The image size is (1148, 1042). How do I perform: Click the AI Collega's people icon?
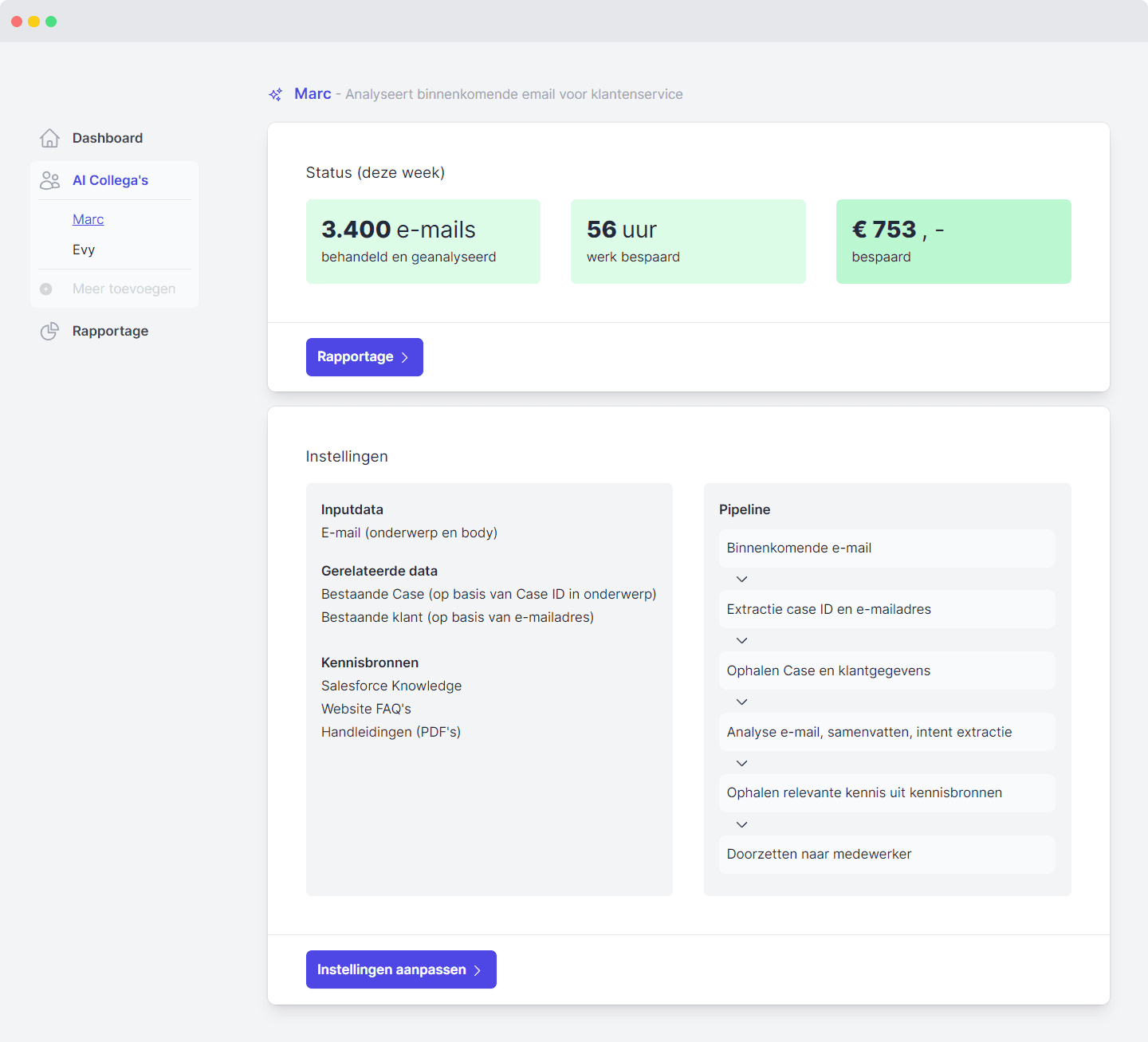49,180
